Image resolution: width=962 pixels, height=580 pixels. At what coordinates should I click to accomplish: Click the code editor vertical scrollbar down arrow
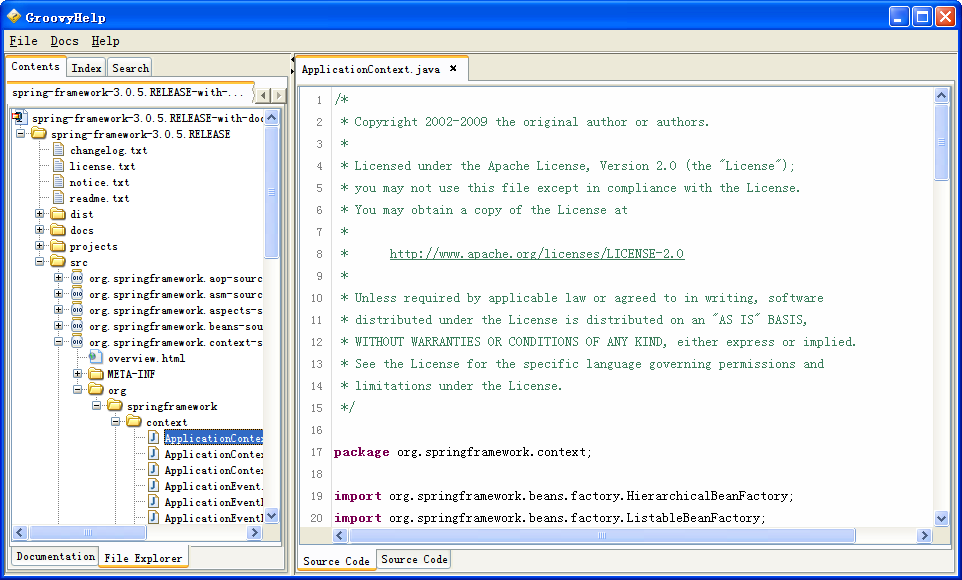click(941, 518)
